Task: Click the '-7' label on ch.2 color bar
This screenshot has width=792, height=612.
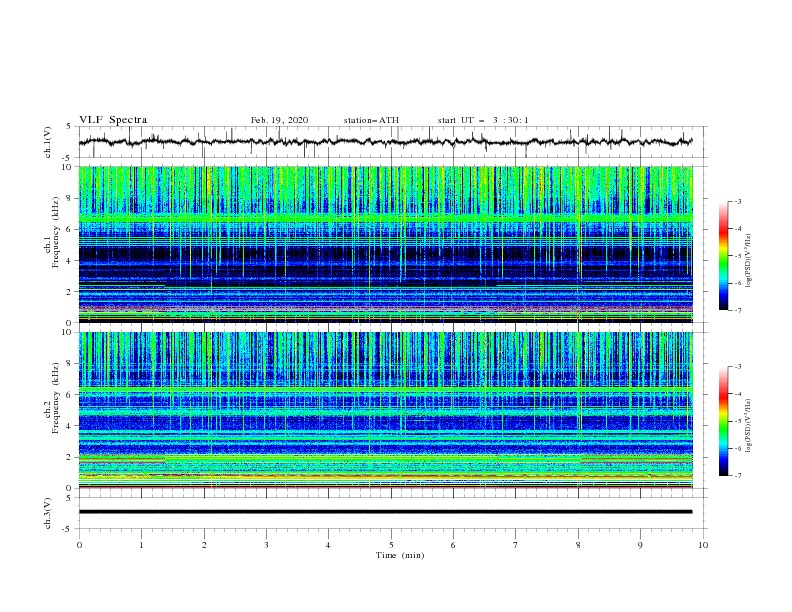Action: tap(737, 476)
